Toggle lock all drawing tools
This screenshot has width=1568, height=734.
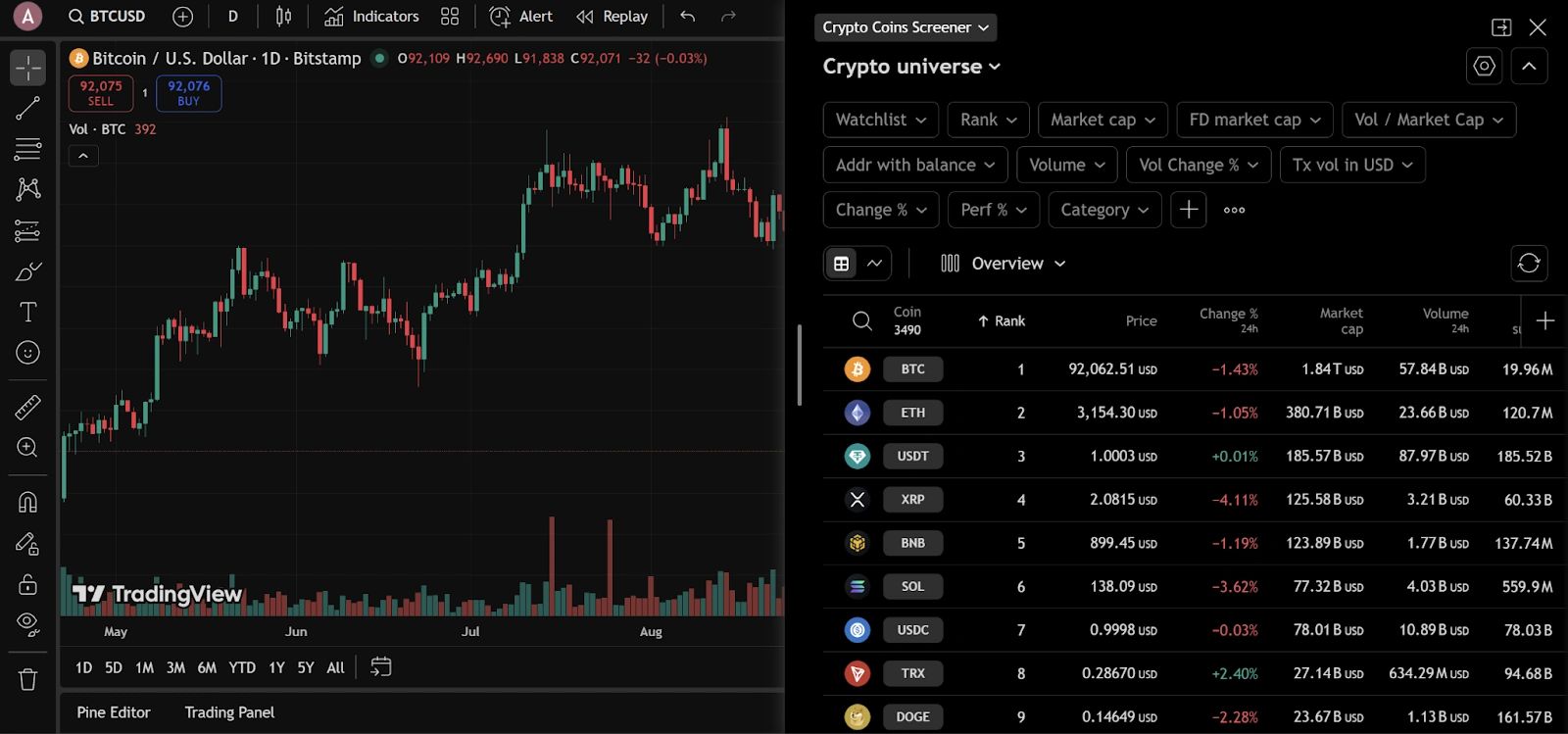[x=27, y=585]
